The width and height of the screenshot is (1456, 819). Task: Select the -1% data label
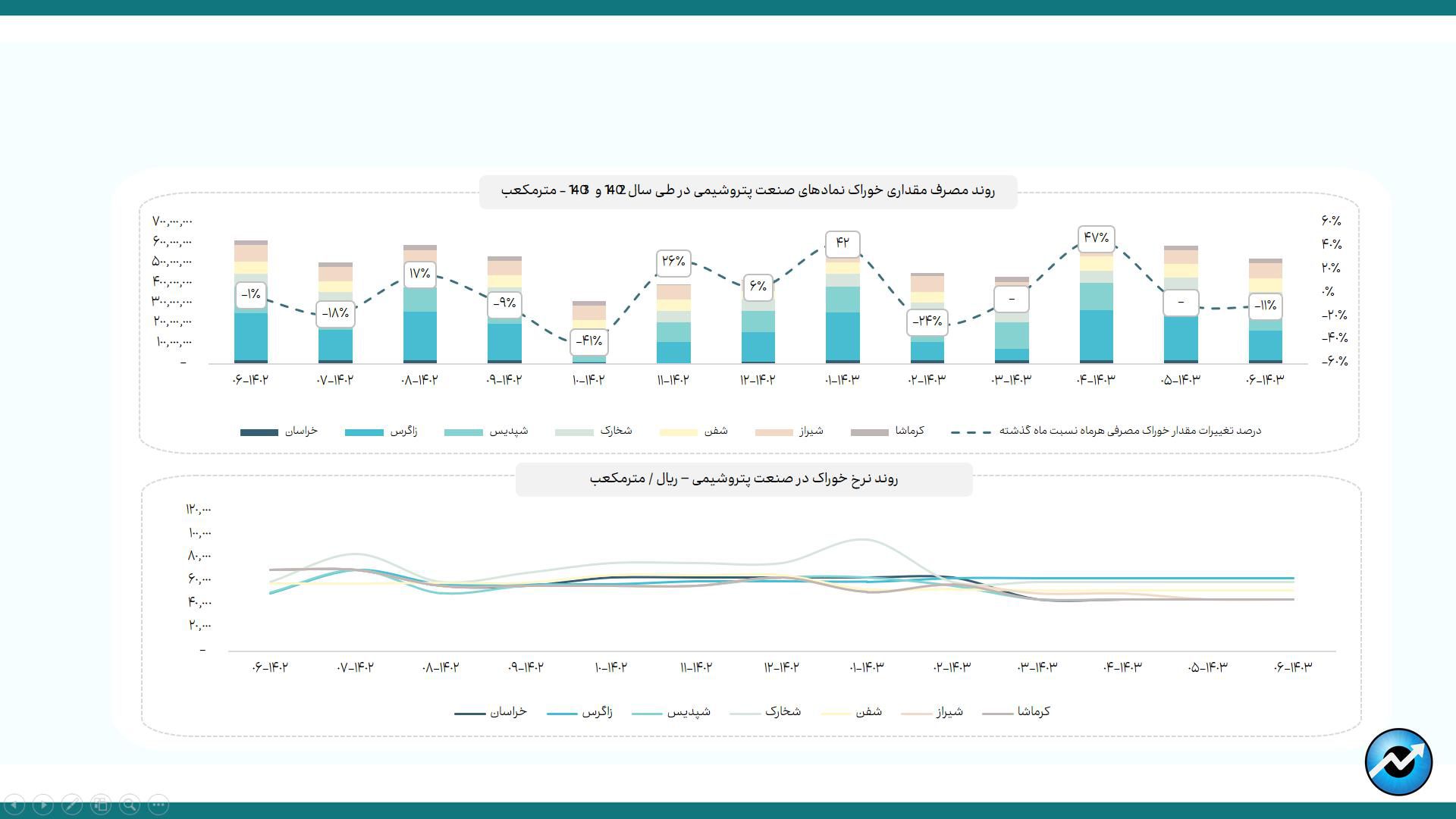(x=251, y=294)
